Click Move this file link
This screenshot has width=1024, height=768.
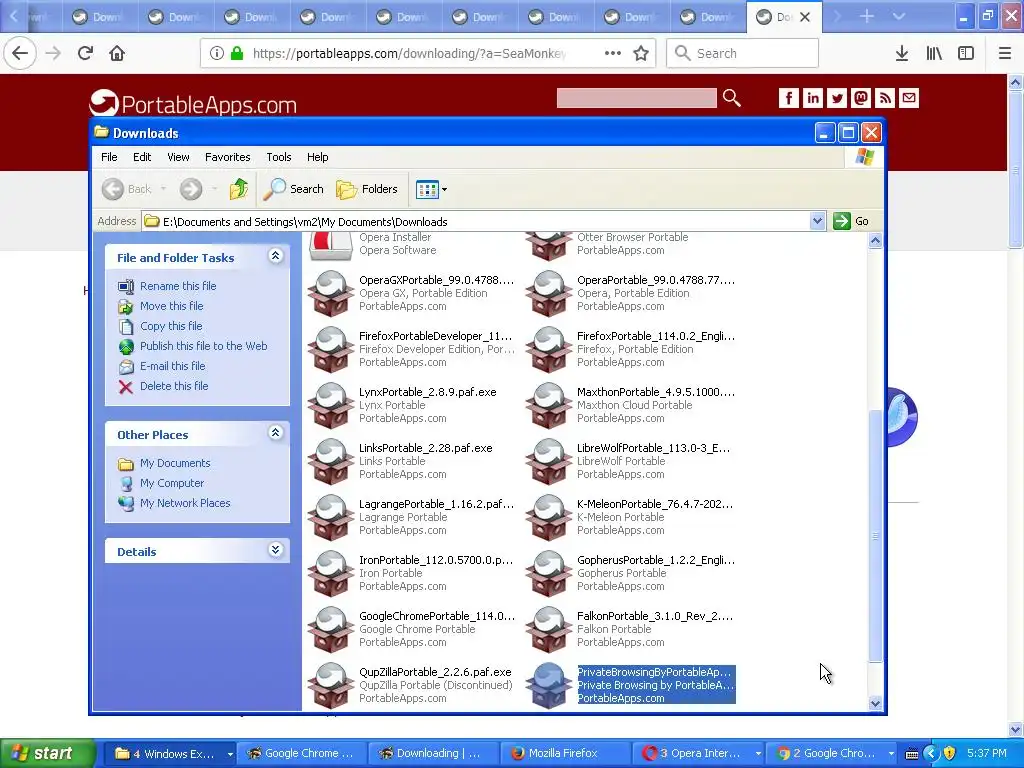point(171,306)
